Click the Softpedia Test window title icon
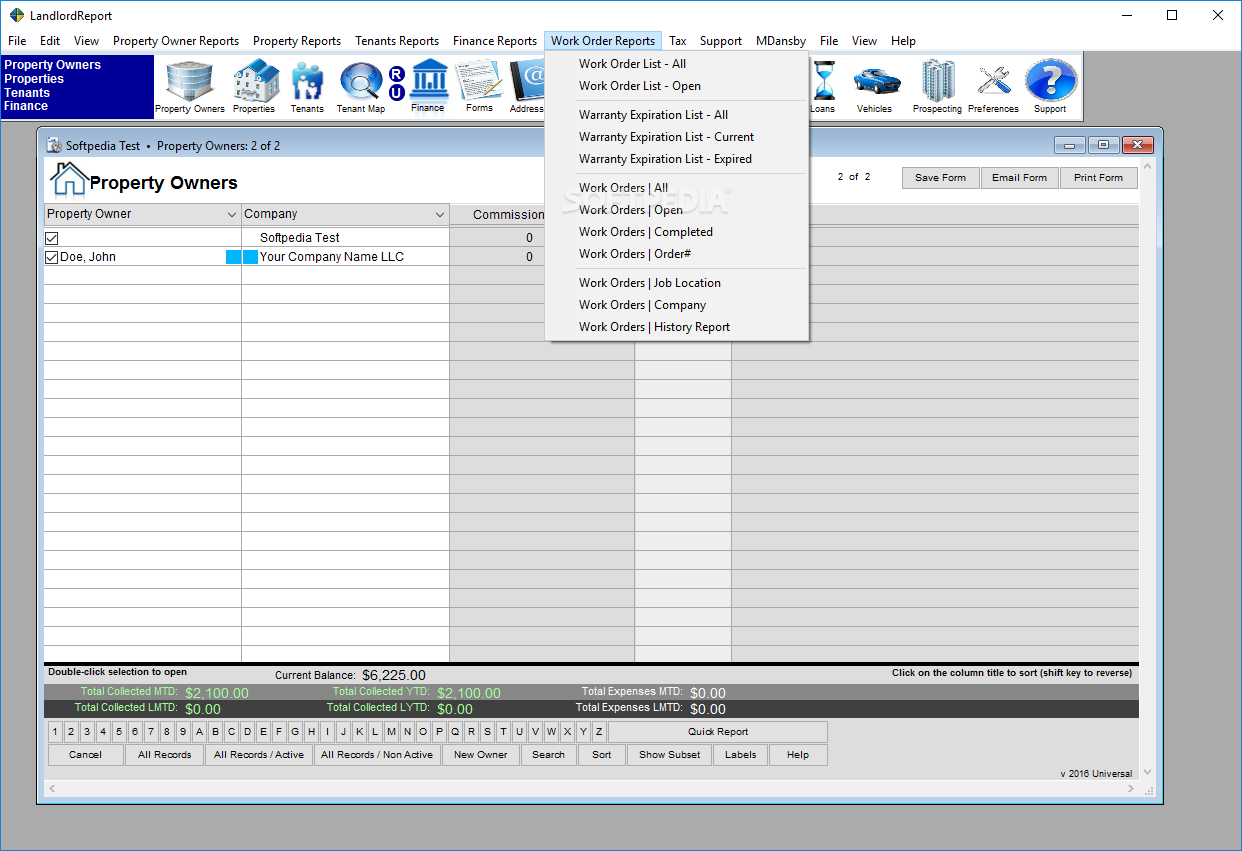Image resolution: width=1242 pixels, height=851 pixels. coord(55,145)
